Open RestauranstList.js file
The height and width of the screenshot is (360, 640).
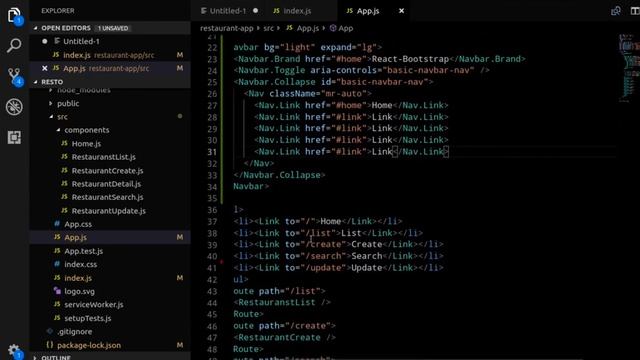[103, 157]
